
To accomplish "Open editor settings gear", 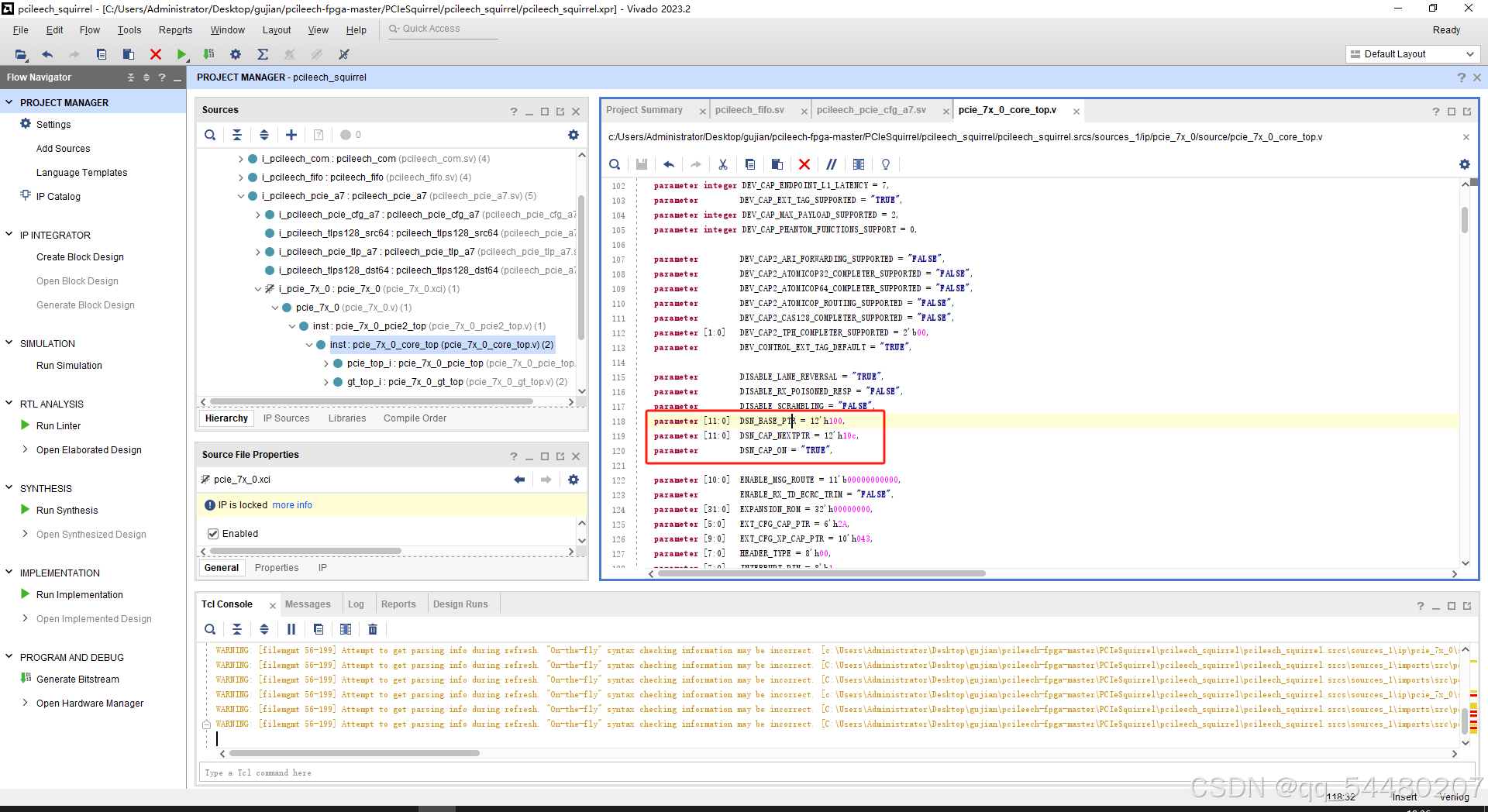I will tap(1465, 164).
